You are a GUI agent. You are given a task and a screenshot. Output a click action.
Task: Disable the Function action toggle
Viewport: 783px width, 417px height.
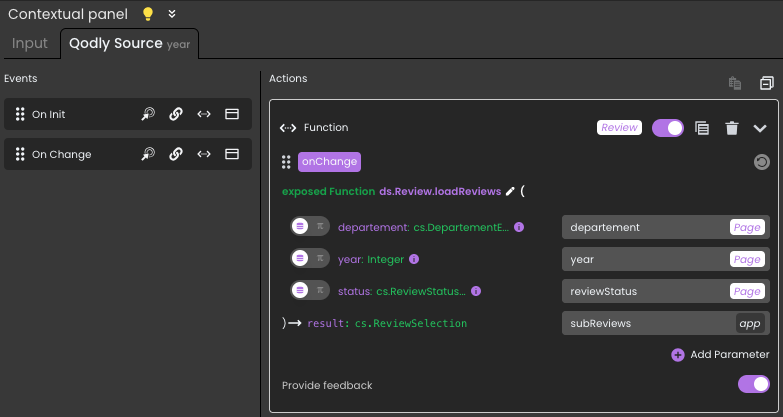click(x=667, y=128)
